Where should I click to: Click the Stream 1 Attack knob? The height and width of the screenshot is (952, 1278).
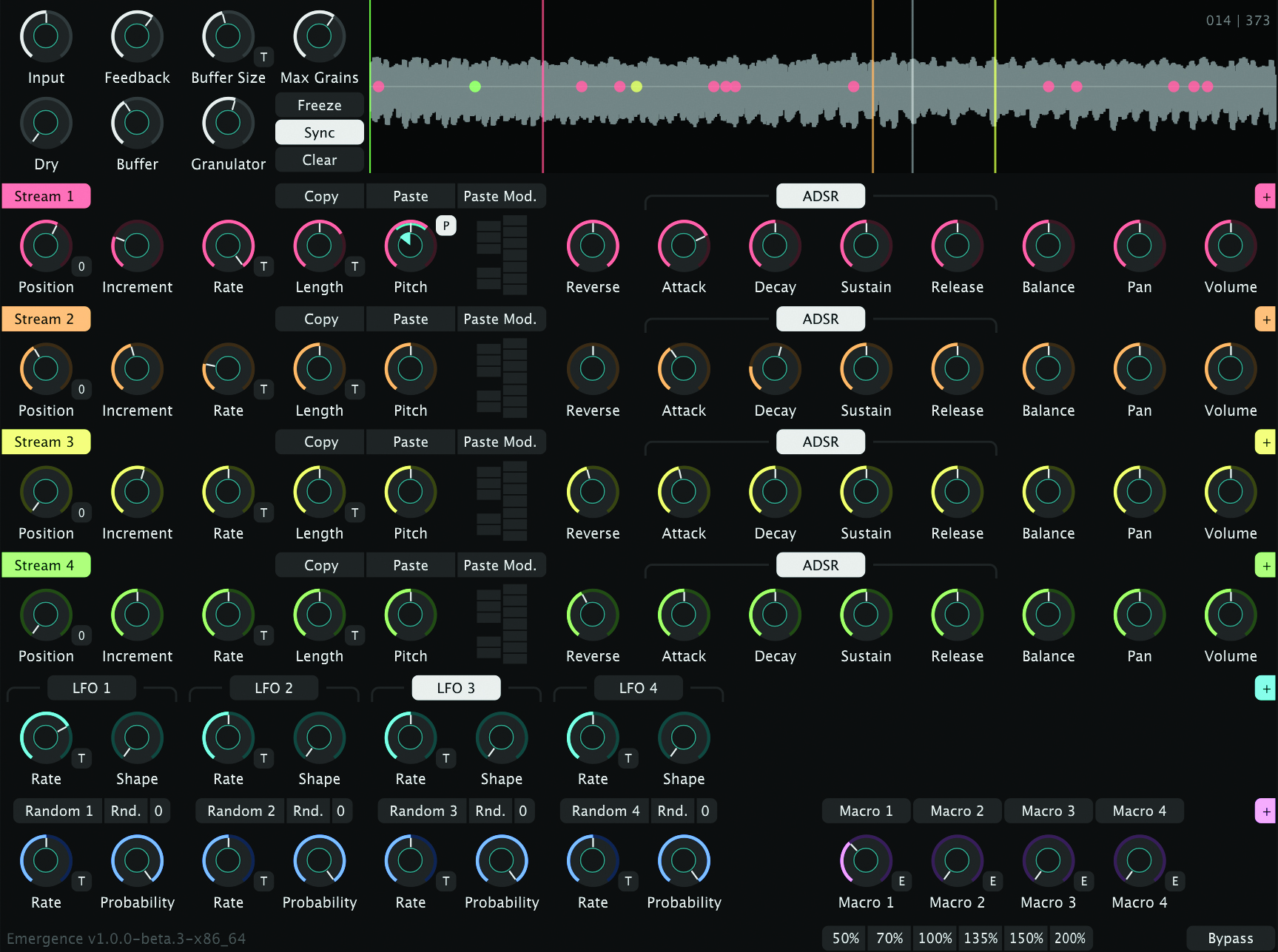(684, 246)
